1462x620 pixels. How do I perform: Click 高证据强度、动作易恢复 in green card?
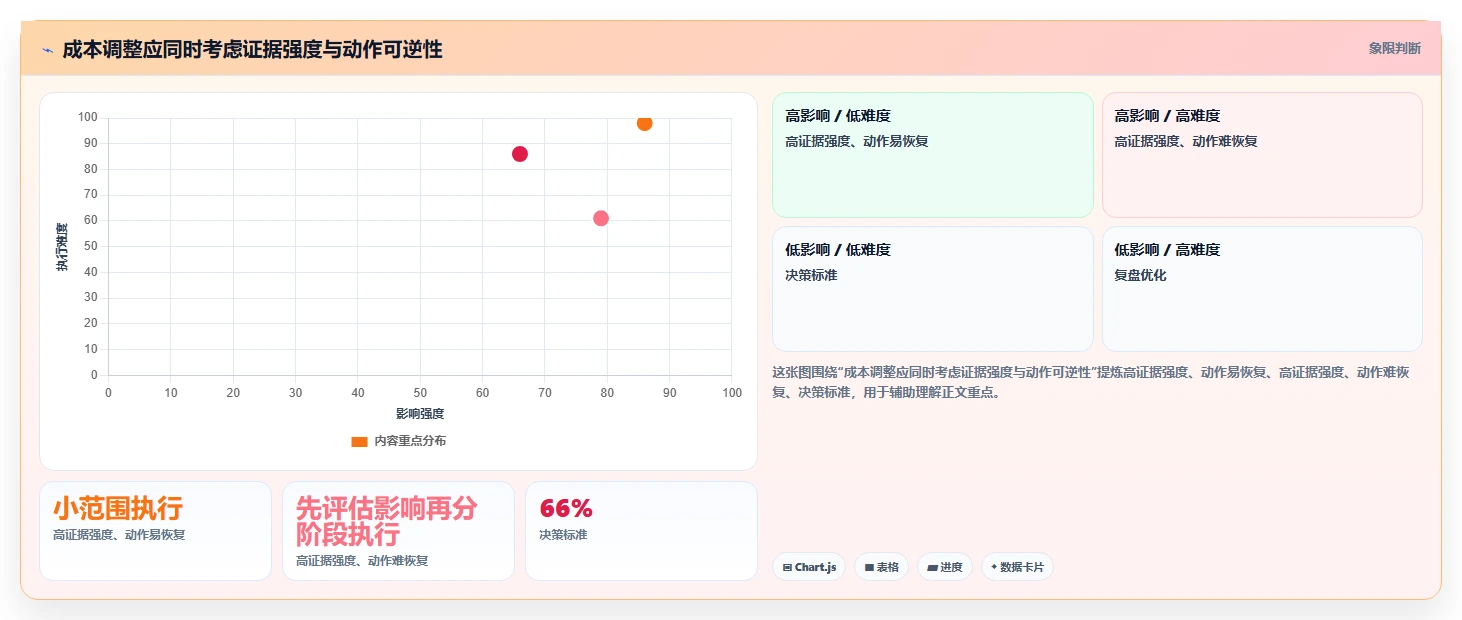857,141
